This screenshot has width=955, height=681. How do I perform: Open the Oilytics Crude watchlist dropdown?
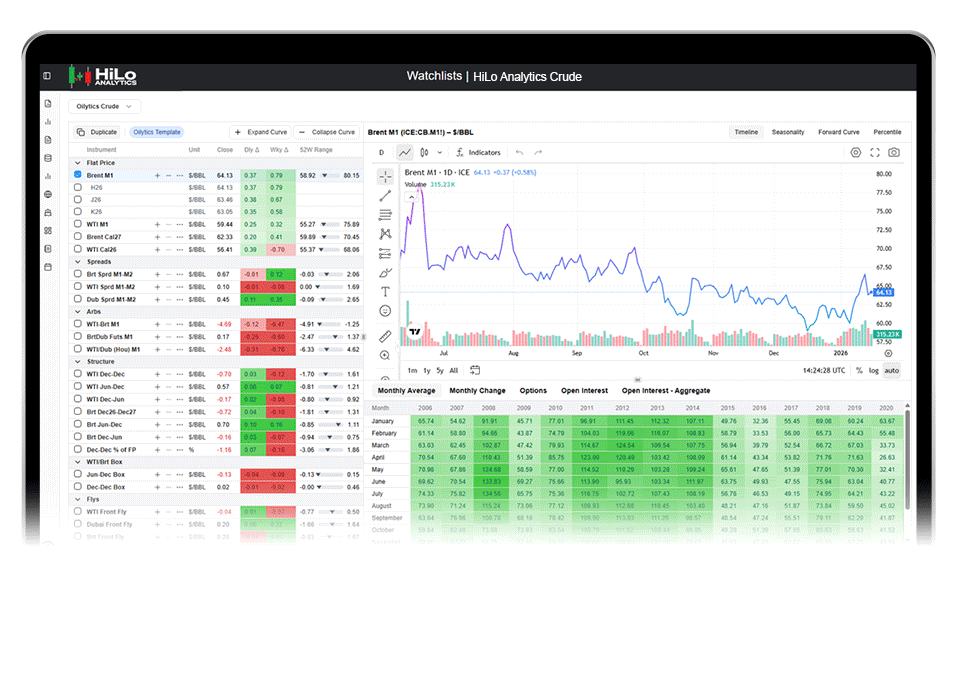[x=104, y=106]
